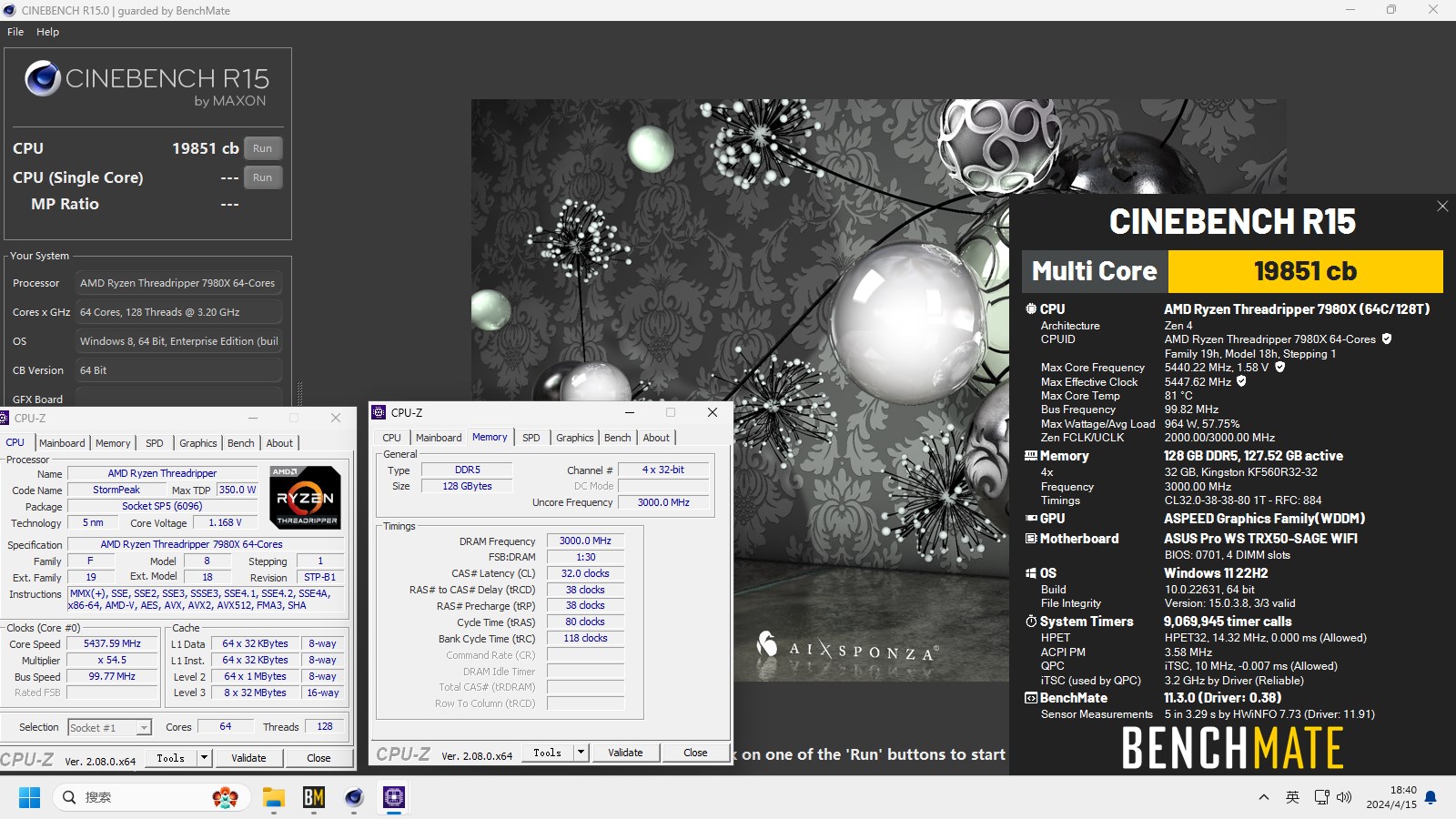Click the CPU-Z title icon in Memory window
Viewport: 1456px width, 819px height.
(379, 412)
